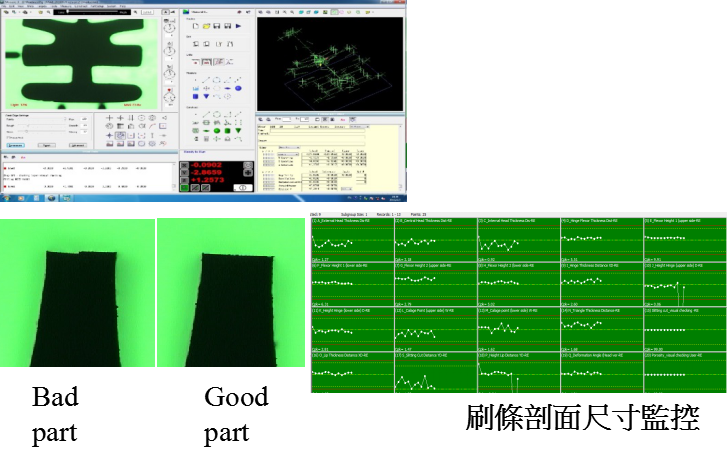Click the Open folder icon in Measure panel
This screenshot has height=450, width=728.
(x=206, y=26)
